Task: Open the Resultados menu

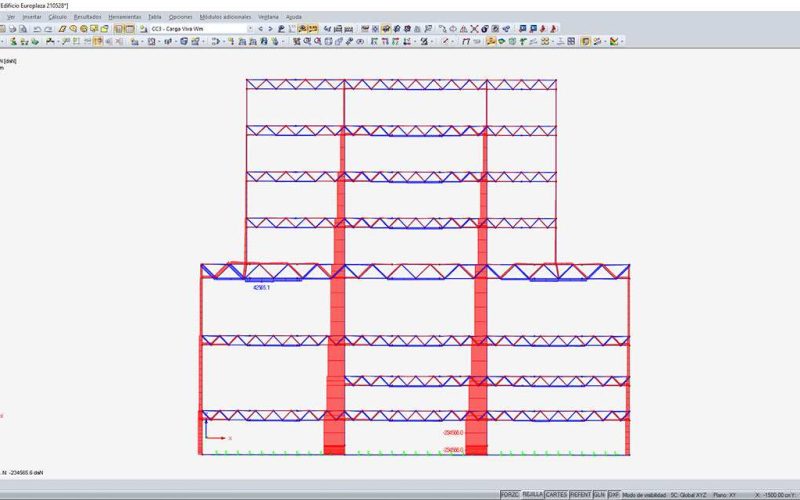Action: 87,17
